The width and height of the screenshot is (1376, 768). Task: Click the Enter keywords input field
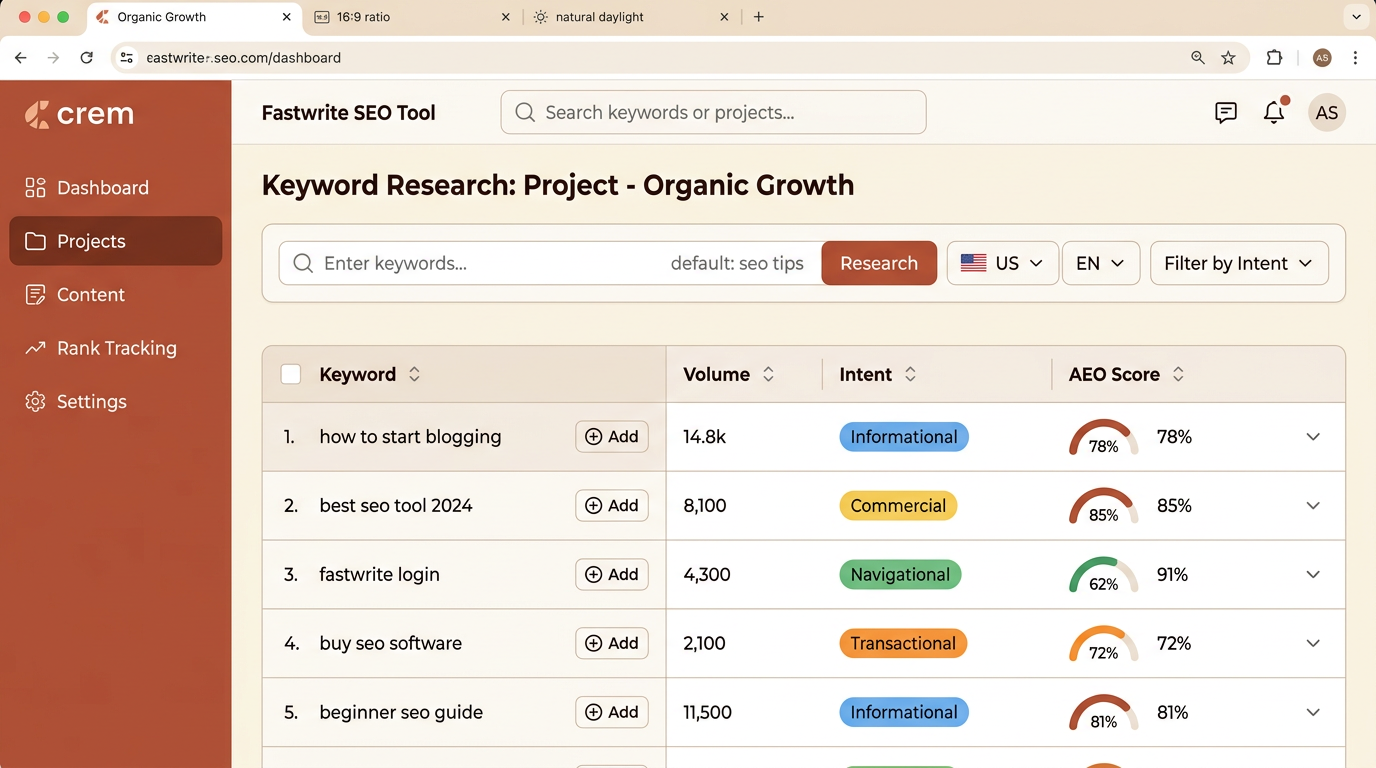coord(550,263)
